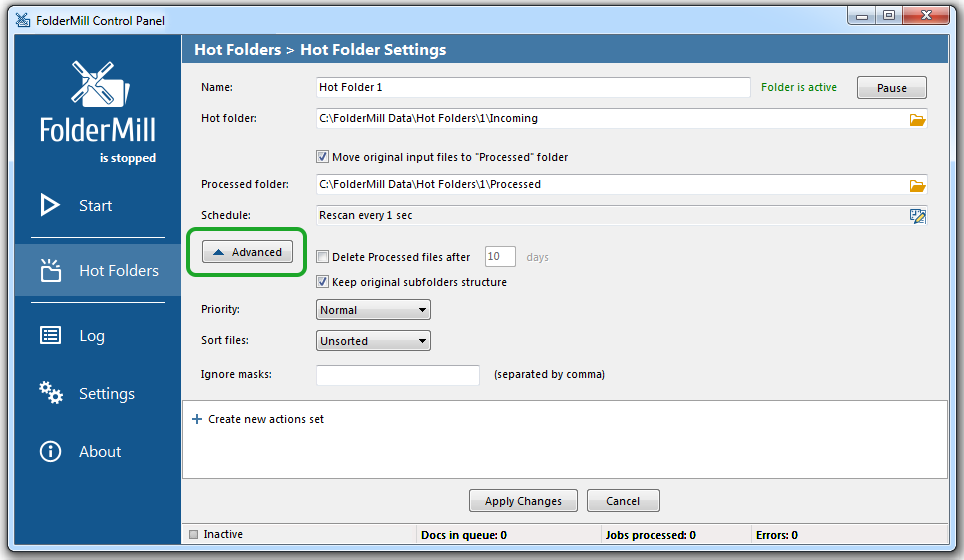The width and height of the screenshot is (964, 560).
Task: Click the Ignore masks input field
Action: [398, 375]
